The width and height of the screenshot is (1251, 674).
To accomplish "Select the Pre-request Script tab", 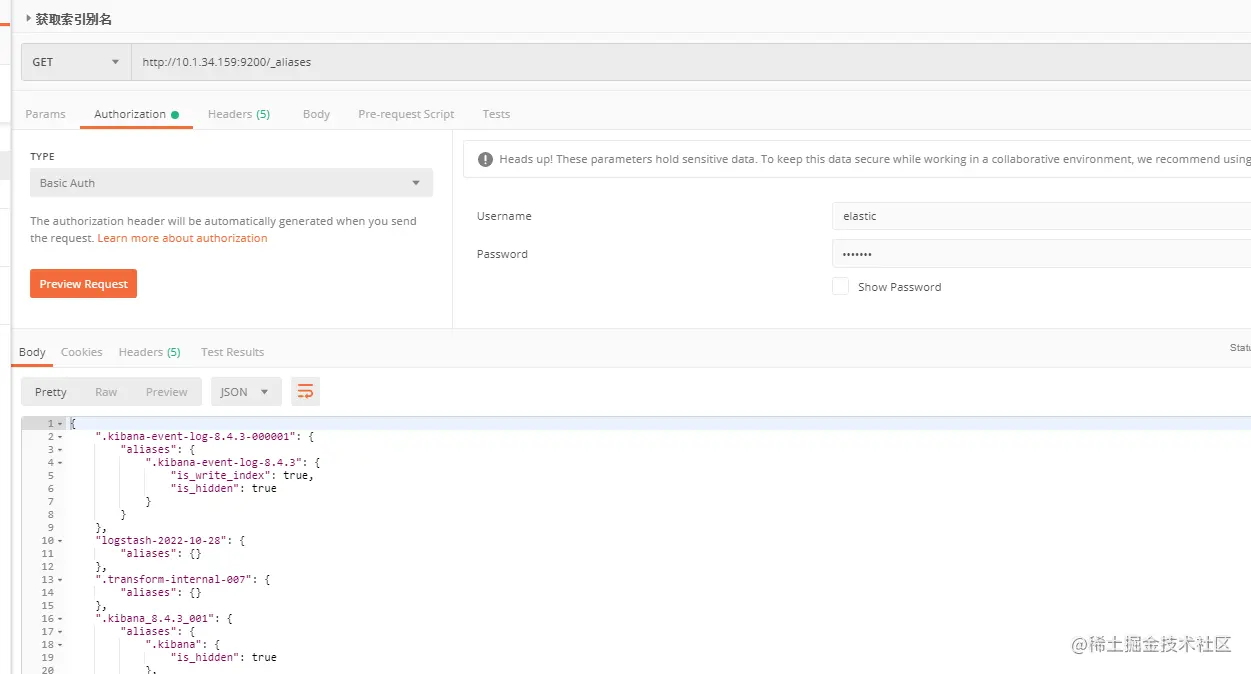I will point(406,114).
